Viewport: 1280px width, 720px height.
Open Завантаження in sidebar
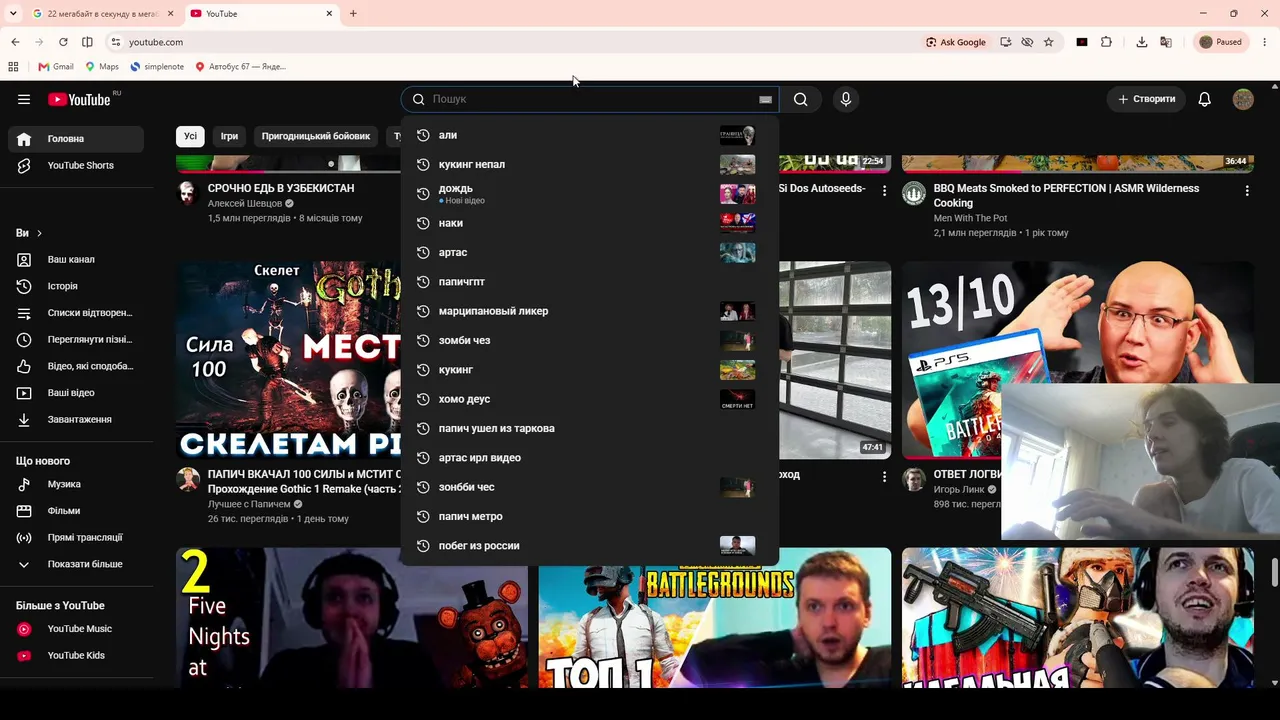click(78, 420)
